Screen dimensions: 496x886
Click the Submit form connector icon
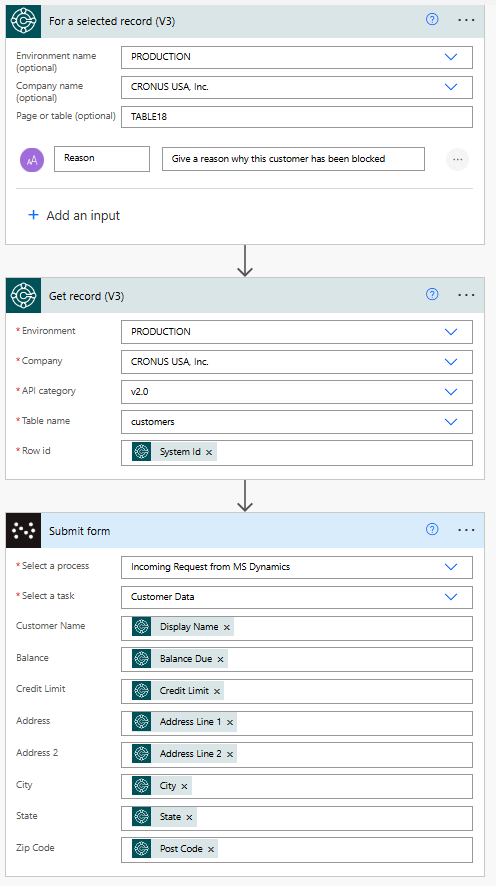pyautogui.click(x=24, y=531)
